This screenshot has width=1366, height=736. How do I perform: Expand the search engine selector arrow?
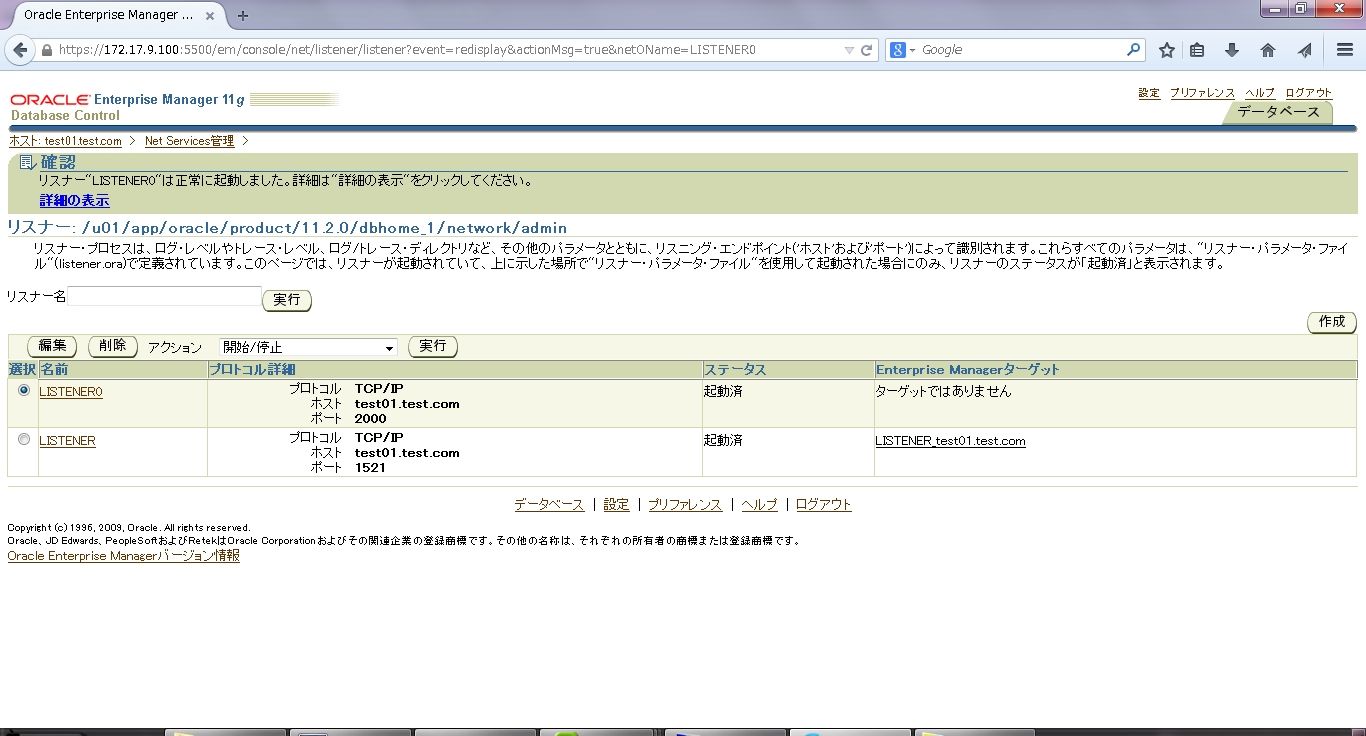(912, 50)
